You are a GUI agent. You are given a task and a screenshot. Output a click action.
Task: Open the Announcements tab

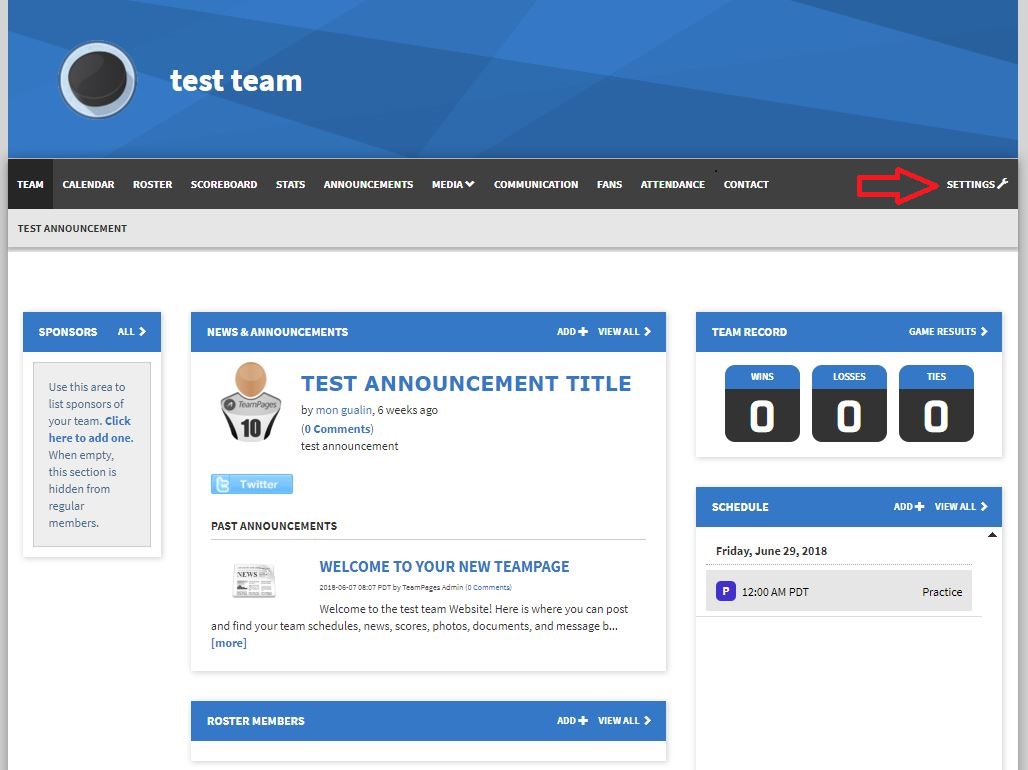click(x=368, y=184)
